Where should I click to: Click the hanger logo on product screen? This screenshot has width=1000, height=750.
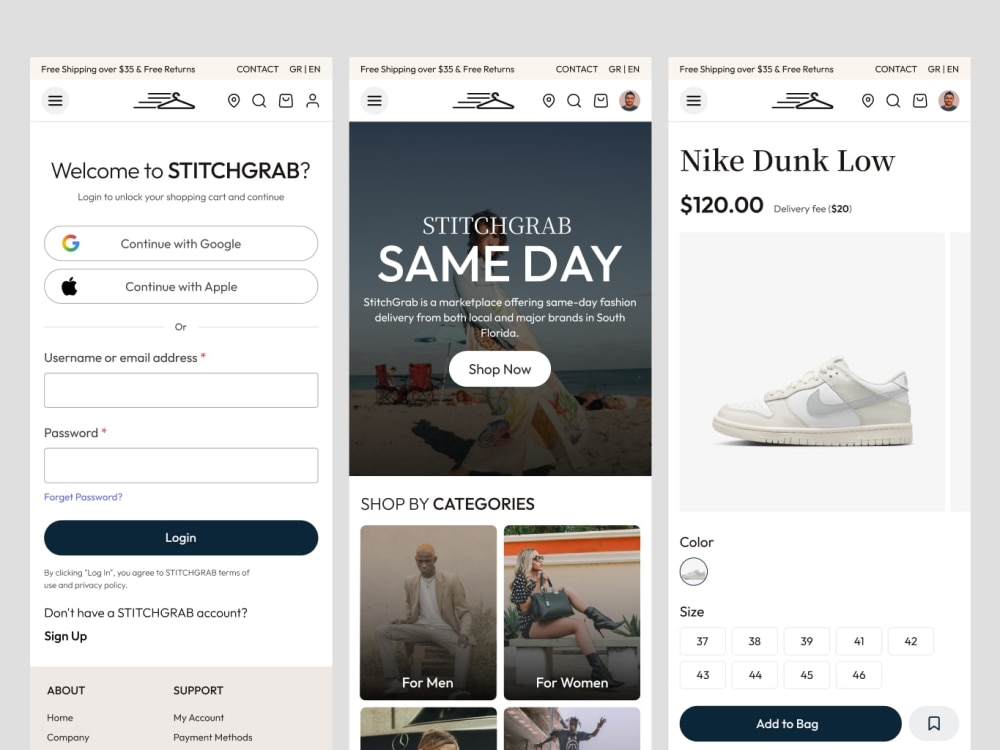[x=802, y=101]
